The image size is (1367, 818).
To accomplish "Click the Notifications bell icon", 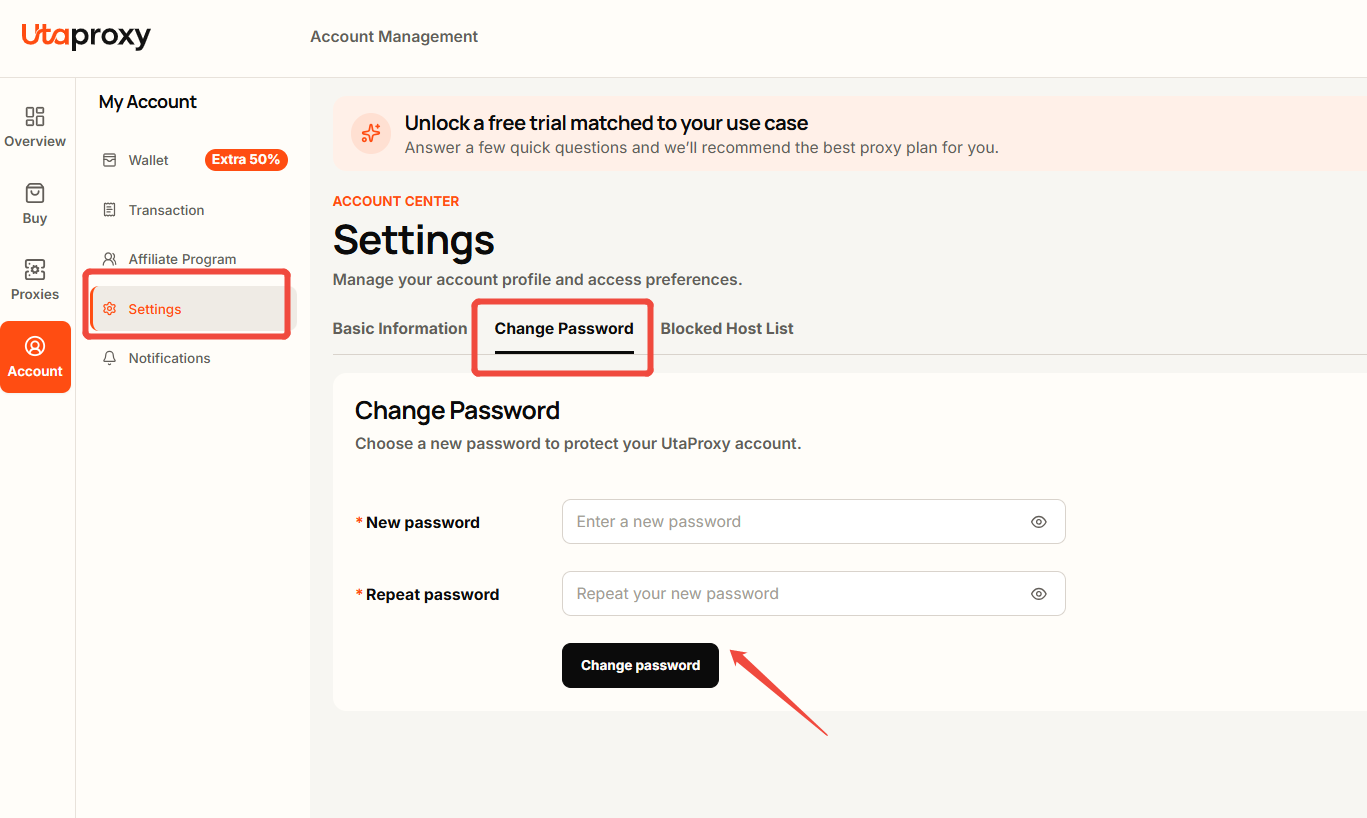I will click(x=110, y=358).
